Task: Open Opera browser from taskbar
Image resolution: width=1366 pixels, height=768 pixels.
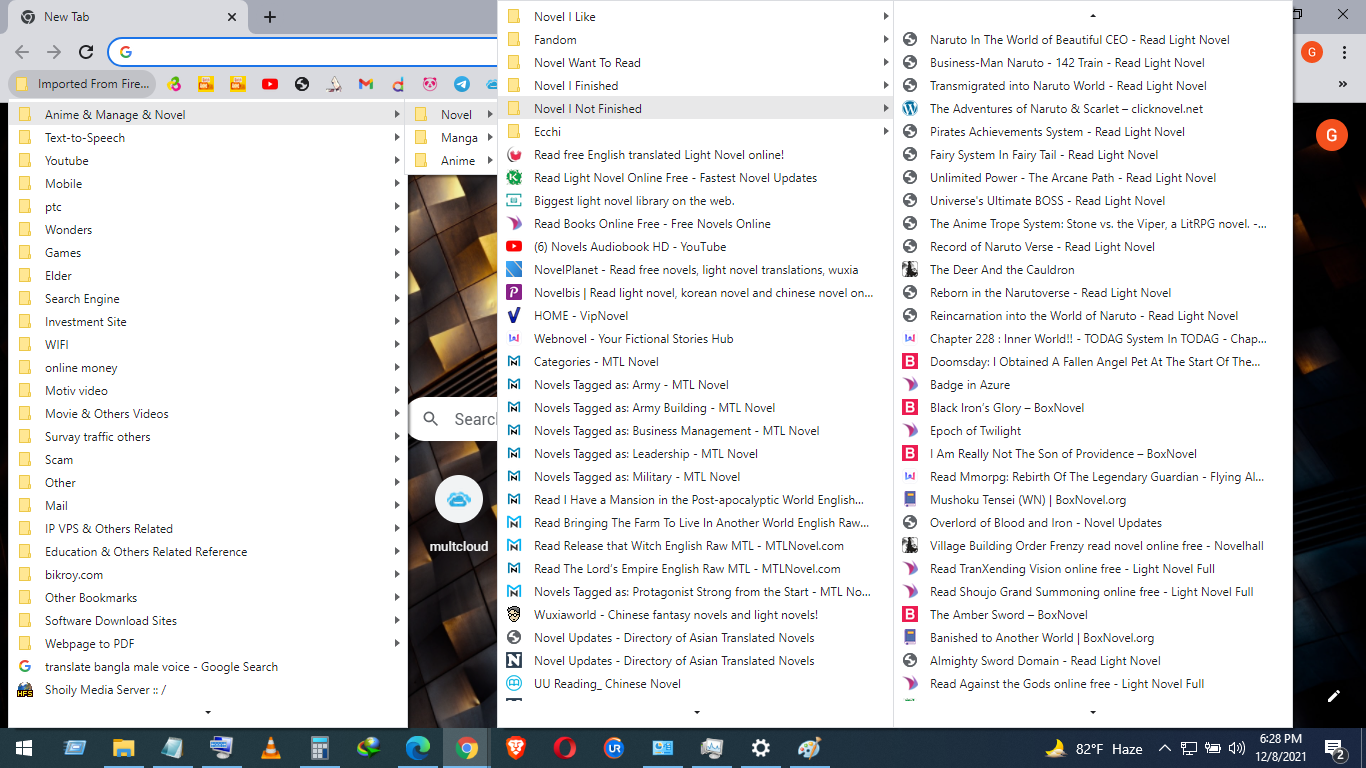Action: pyautogui.click(x=565, y=748)
